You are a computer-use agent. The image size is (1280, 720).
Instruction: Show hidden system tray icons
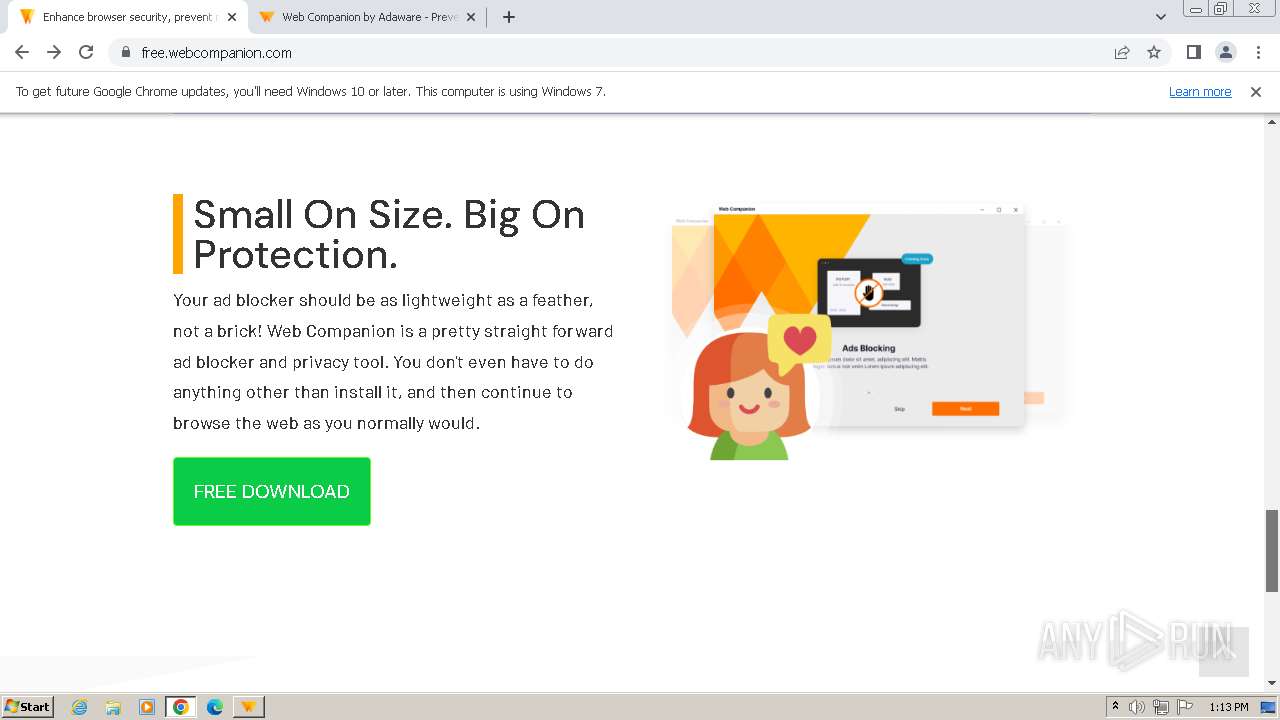point(1115,706)
